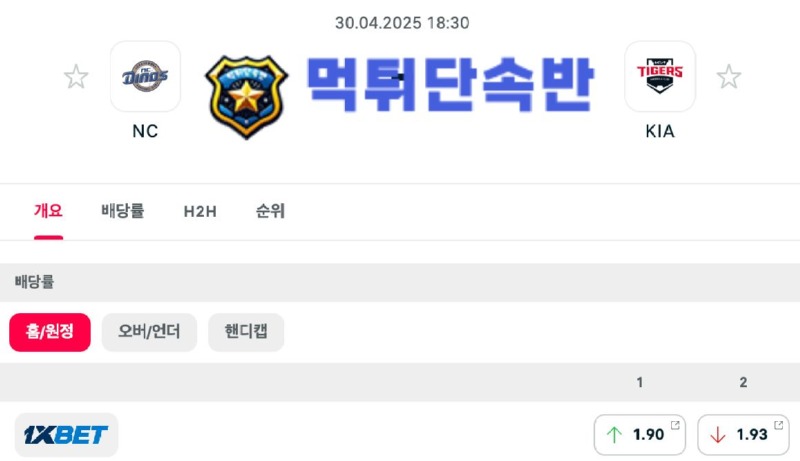The image size is (800, 461).
Task: Favorite the NC team with the star
Action: pos(76,77)
